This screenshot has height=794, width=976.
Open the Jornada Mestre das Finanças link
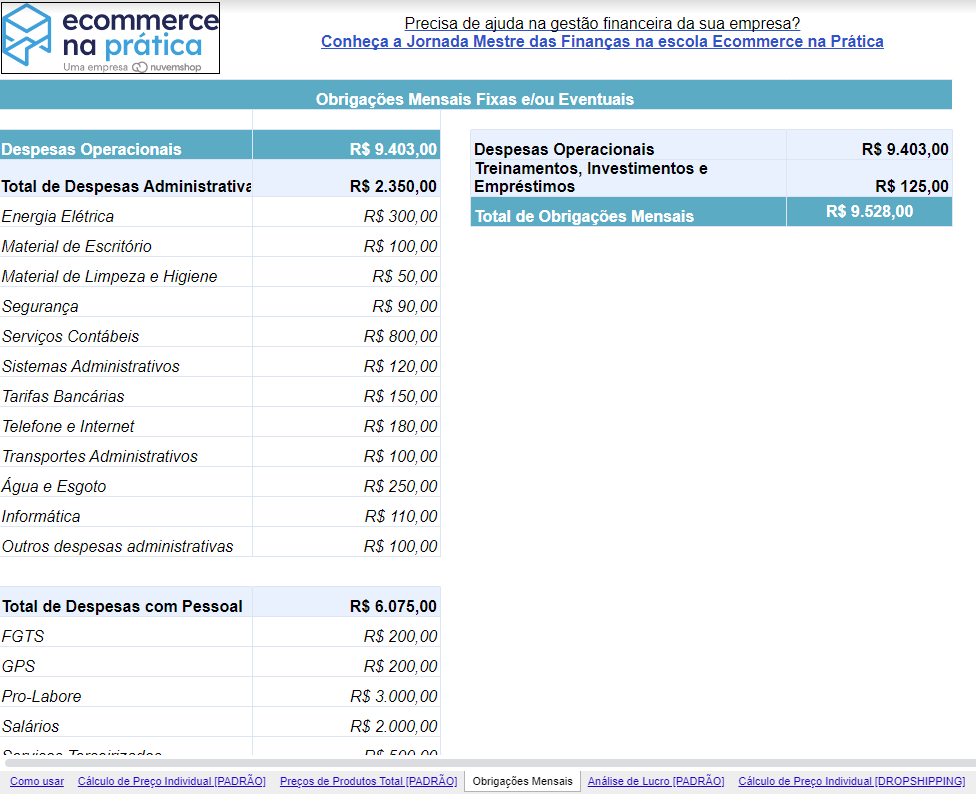click(x=602, y=42)
